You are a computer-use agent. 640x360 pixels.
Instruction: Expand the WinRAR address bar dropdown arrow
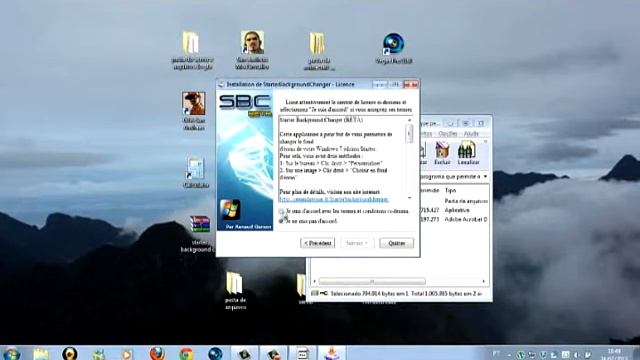click(485, 177)
